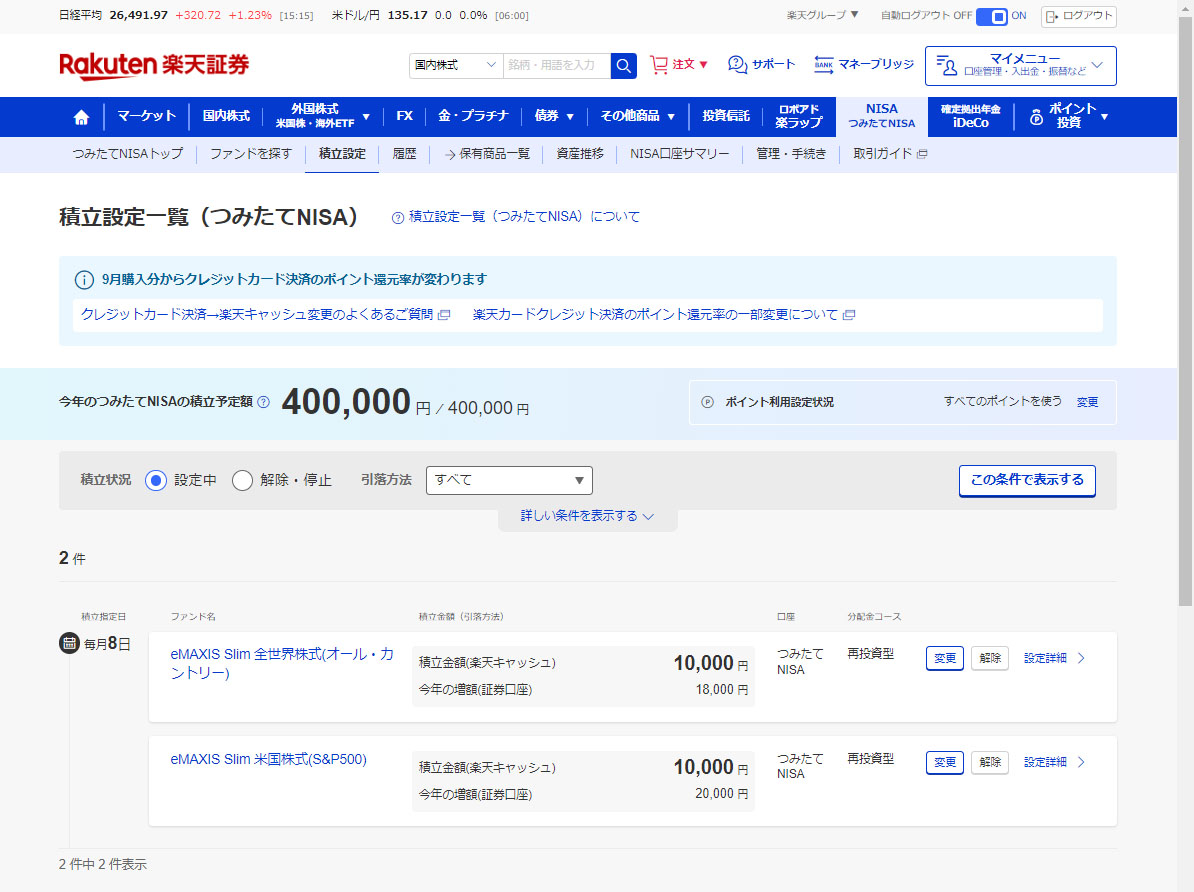Click the logout ログアウト icon button
This screenshot has height=892, width=1194.
click(1078, 16)
